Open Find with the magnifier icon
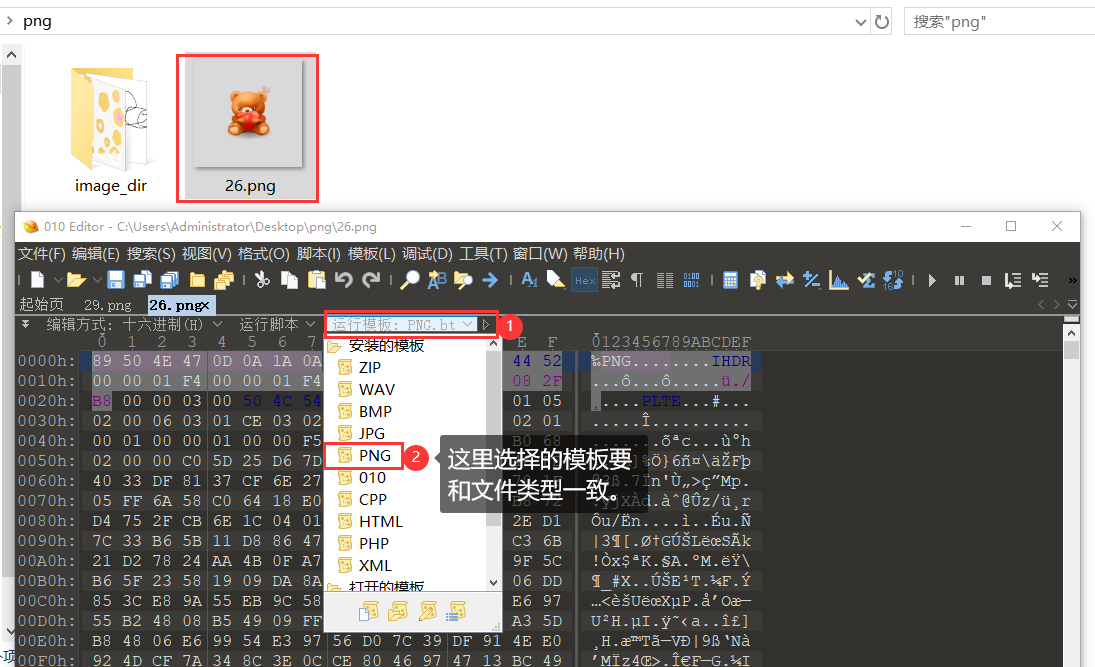This screenshot has height=667, width=1095. 409,280
